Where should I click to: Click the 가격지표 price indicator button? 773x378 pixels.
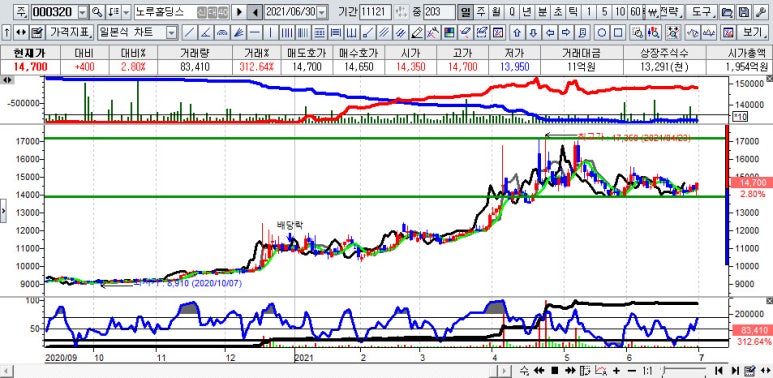(71, 33)
